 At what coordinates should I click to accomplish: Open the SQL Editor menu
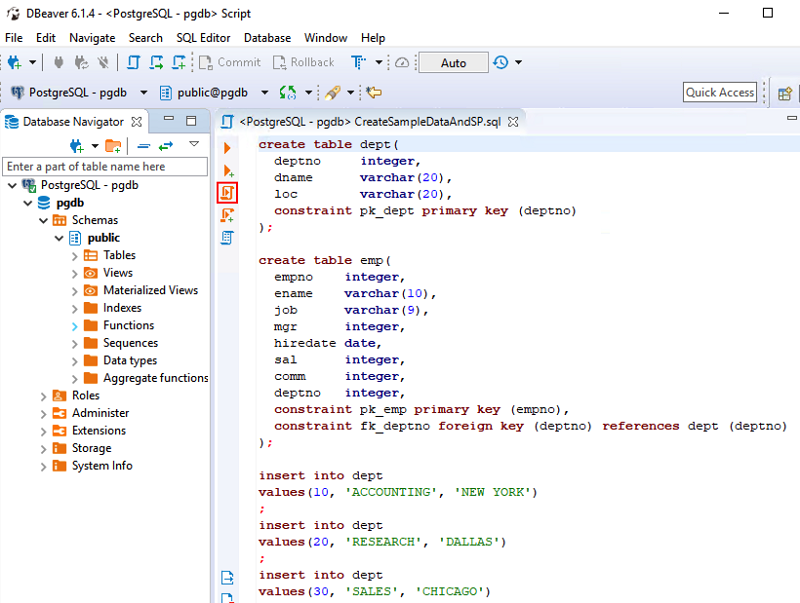pos(203,37)
